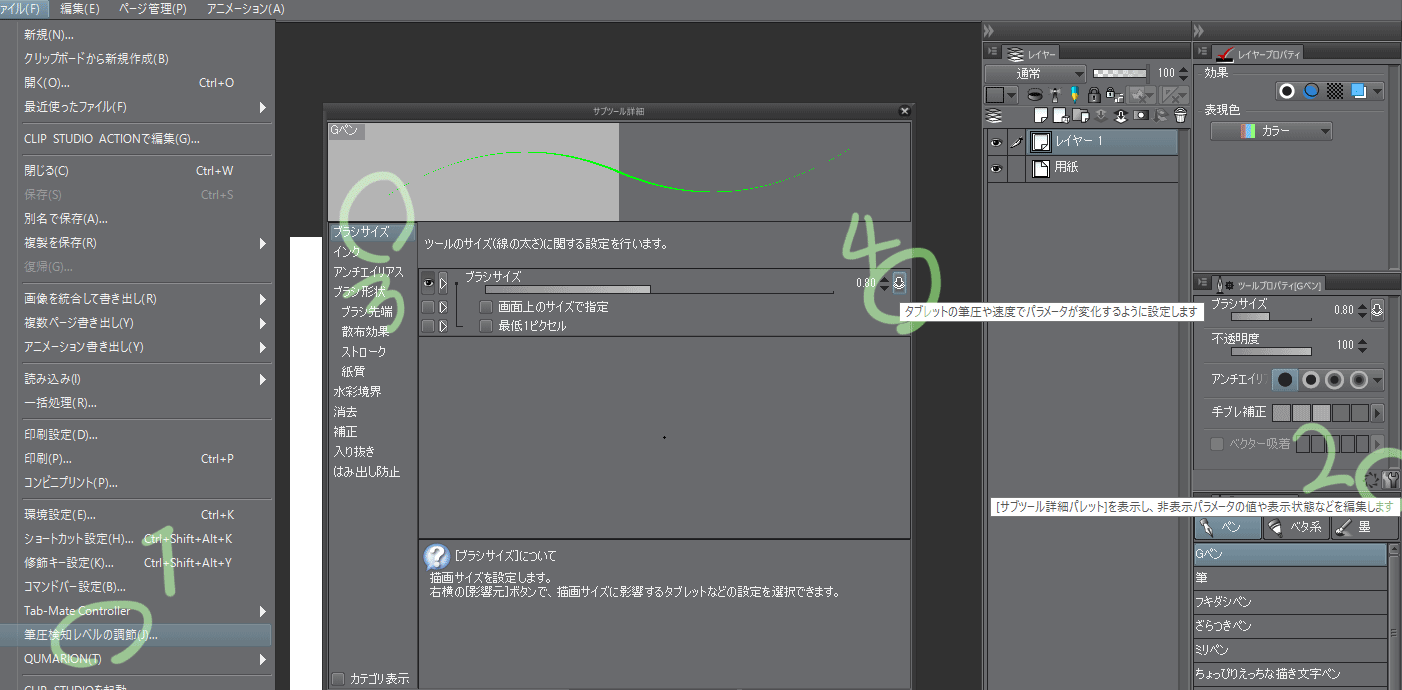Select the ミリペン sub tool

pyautogui.click(x=1291, y=650)
